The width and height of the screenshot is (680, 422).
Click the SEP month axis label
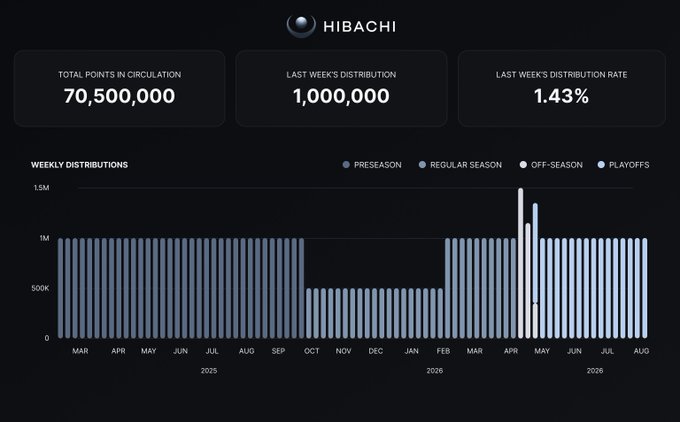278,351
